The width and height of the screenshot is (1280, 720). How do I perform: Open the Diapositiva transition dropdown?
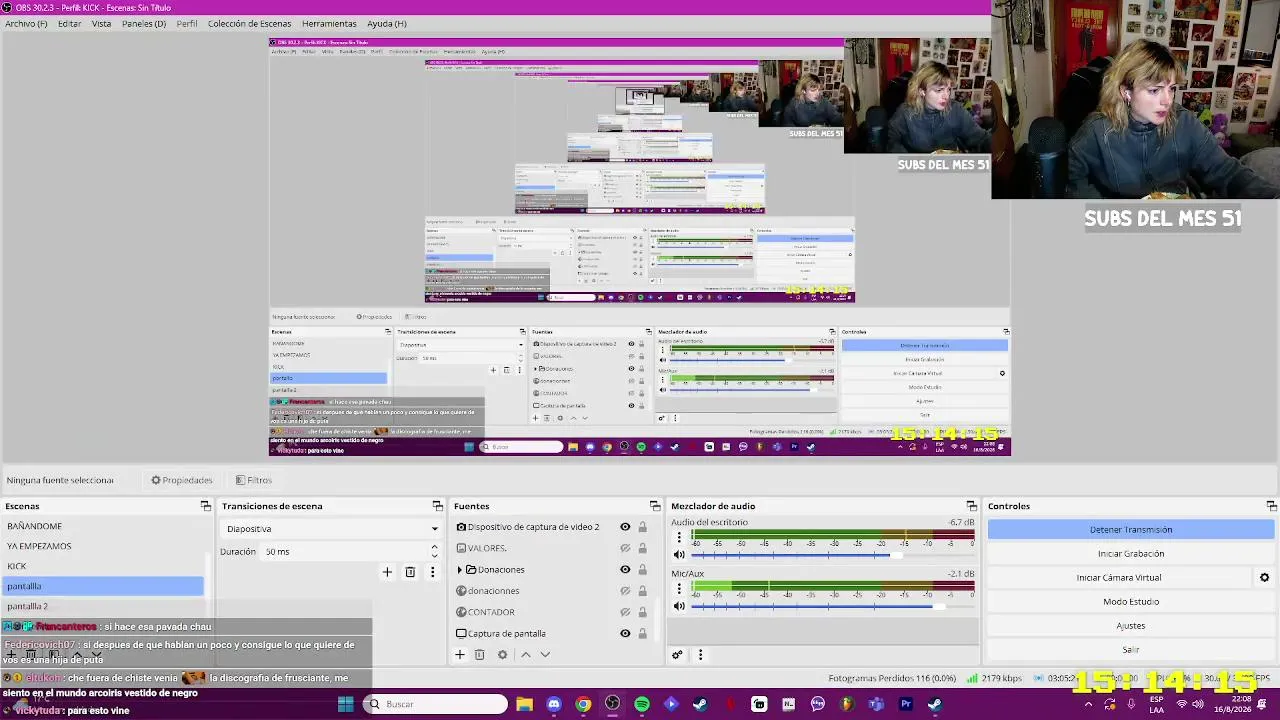[x=331, y=528]
